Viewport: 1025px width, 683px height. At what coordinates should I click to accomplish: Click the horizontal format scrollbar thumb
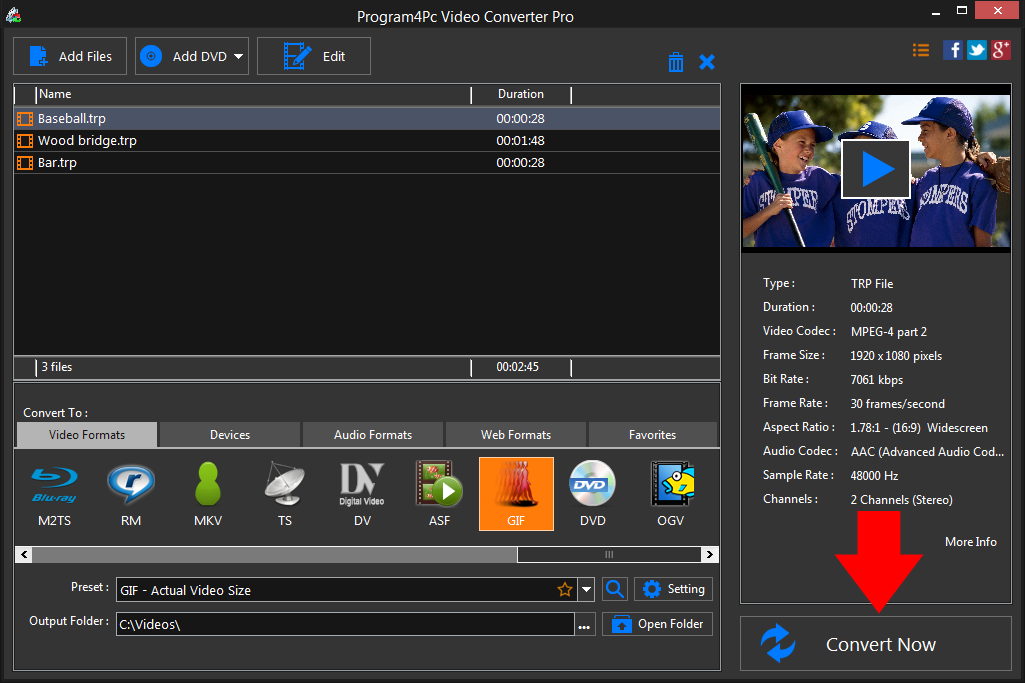coord(608,554)
